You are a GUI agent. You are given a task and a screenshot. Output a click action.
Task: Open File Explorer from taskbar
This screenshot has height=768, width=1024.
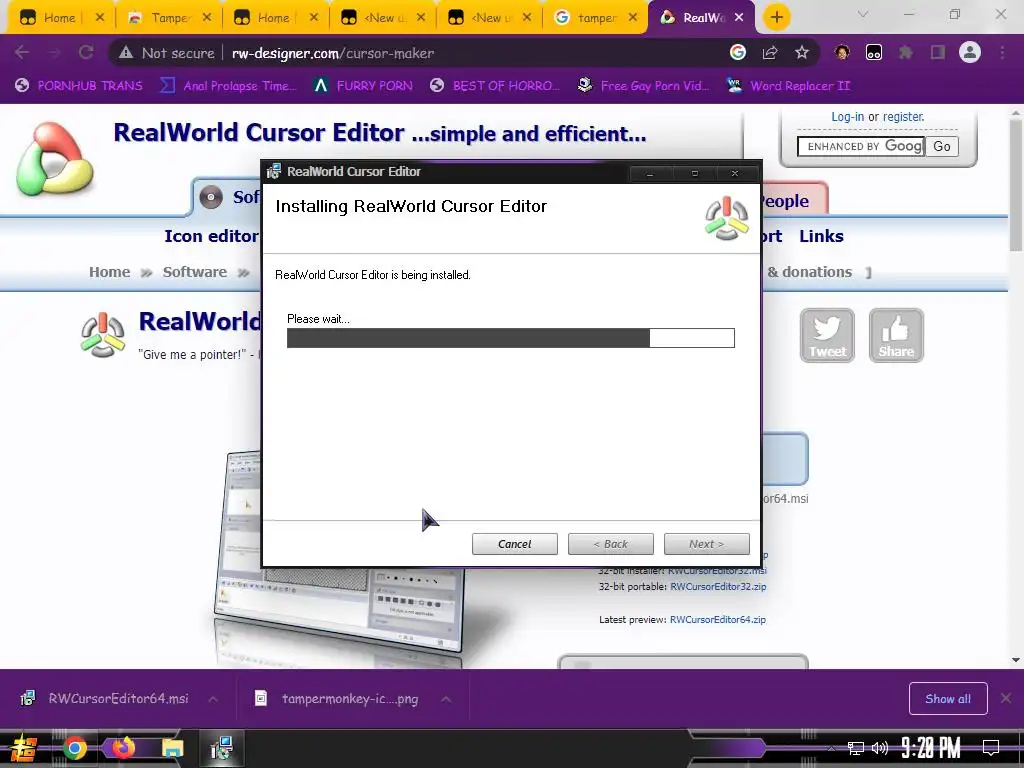pyautogui.click(x=172, y=748)
